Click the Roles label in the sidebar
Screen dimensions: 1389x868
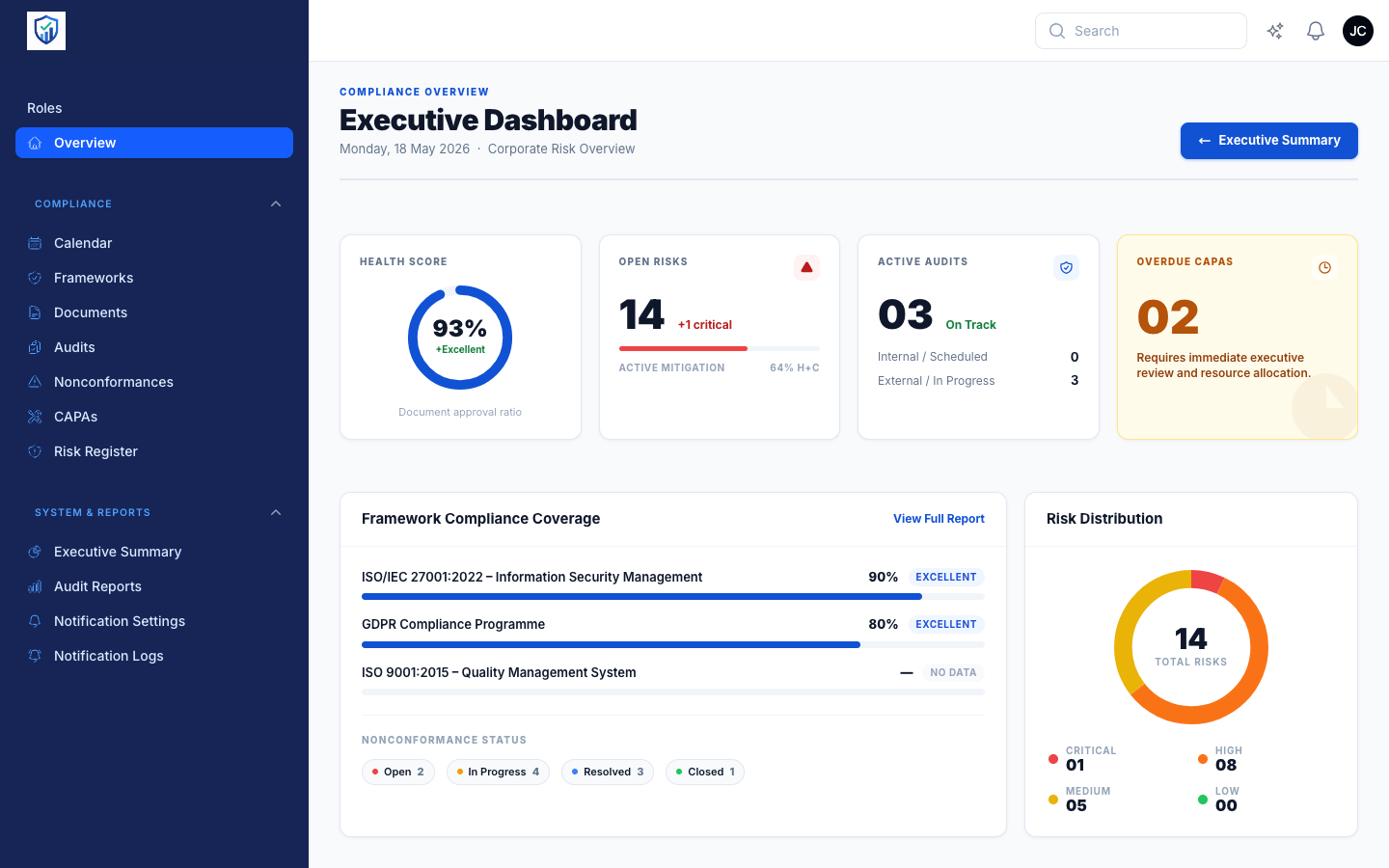tap(44, 108)
